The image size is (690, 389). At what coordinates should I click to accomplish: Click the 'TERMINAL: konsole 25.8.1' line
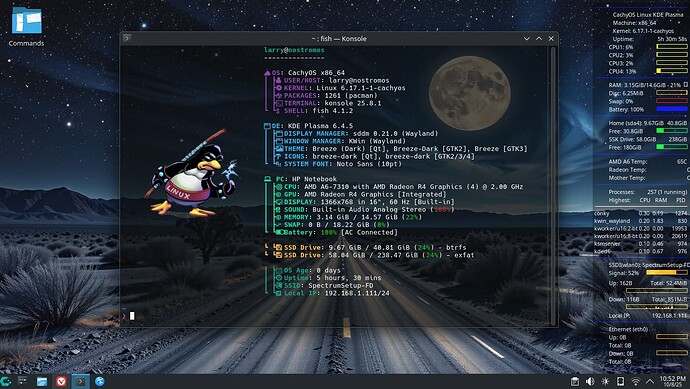328,103
